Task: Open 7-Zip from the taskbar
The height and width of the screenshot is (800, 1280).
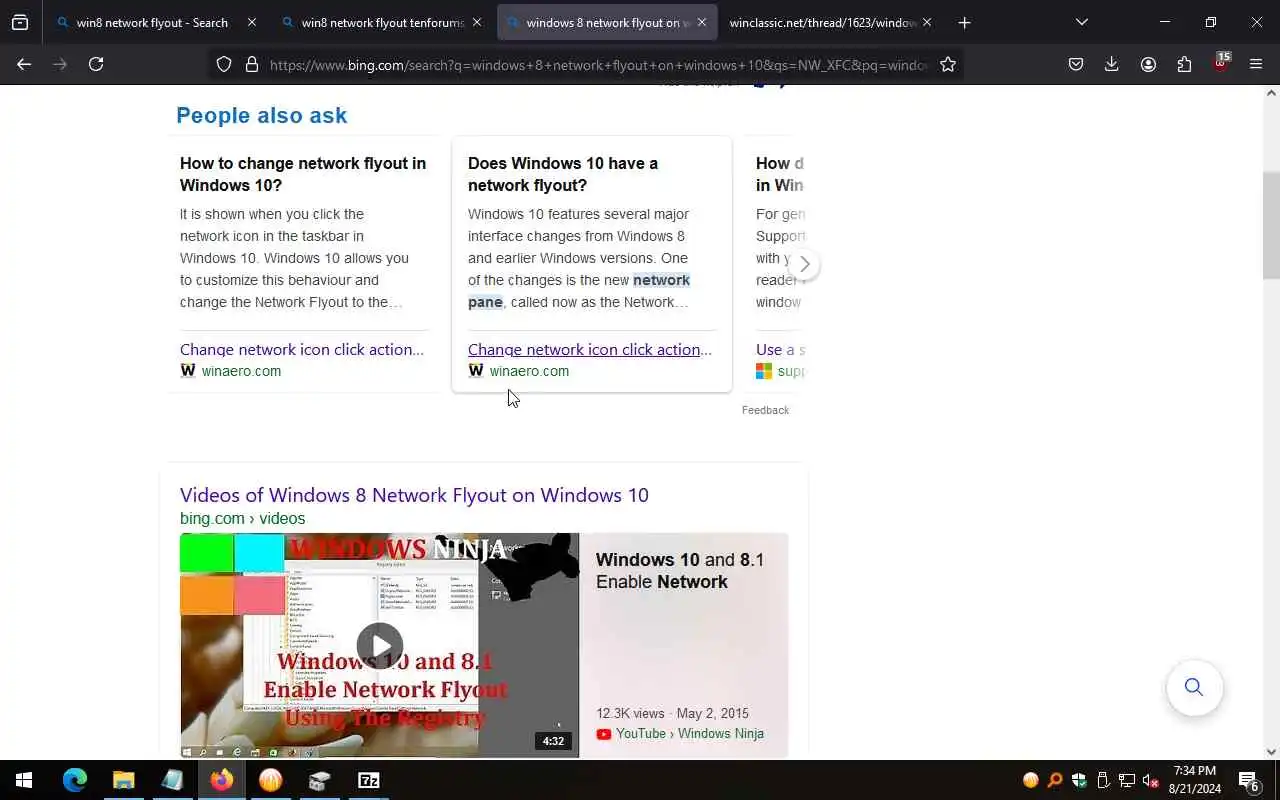Action: click(368, 780)
